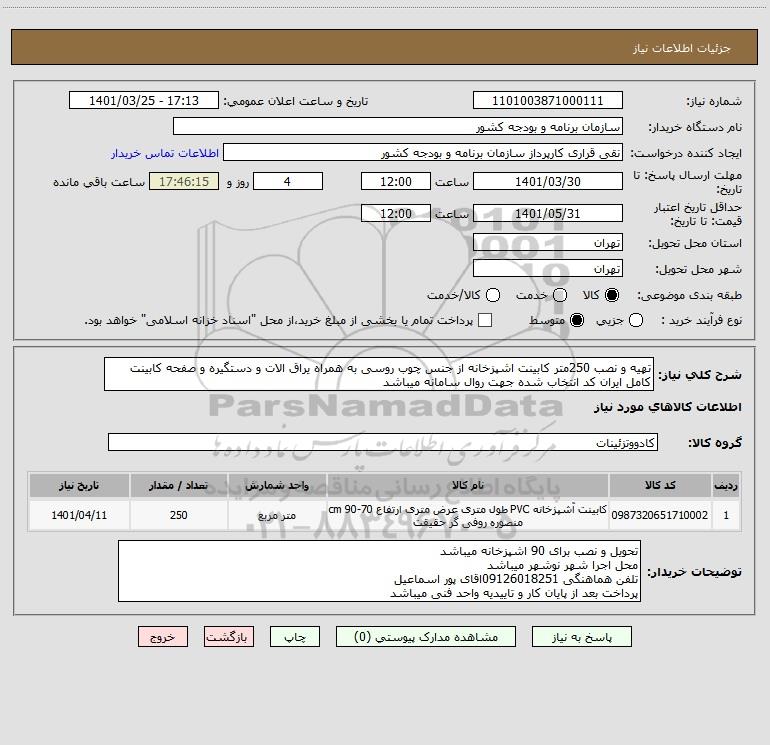
Task: Click the remaining days field showing 4
Action: pos(288,181)
